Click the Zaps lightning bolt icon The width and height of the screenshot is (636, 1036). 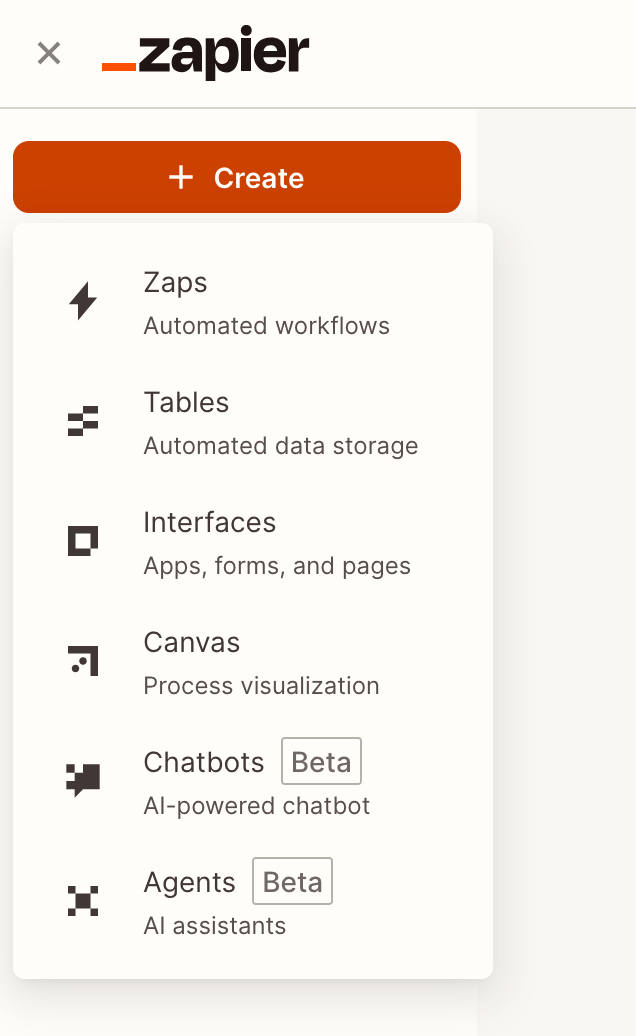(83, 301)
